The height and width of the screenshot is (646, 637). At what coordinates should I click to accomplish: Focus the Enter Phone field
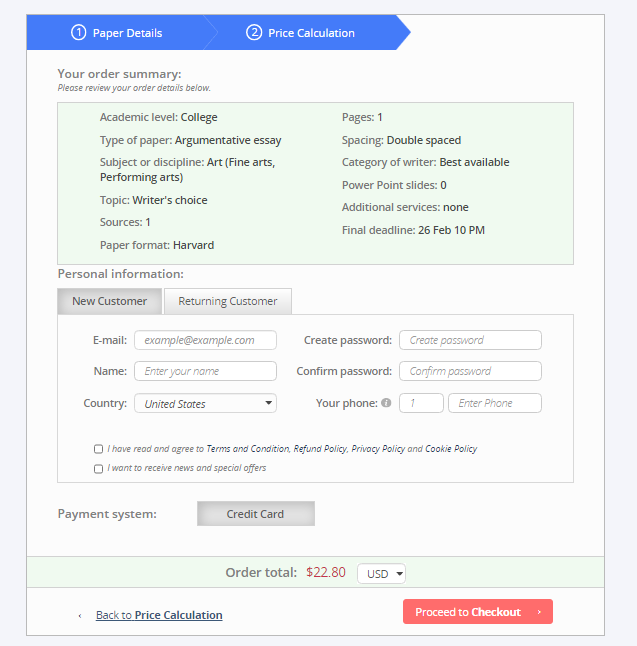pos(495,403)
